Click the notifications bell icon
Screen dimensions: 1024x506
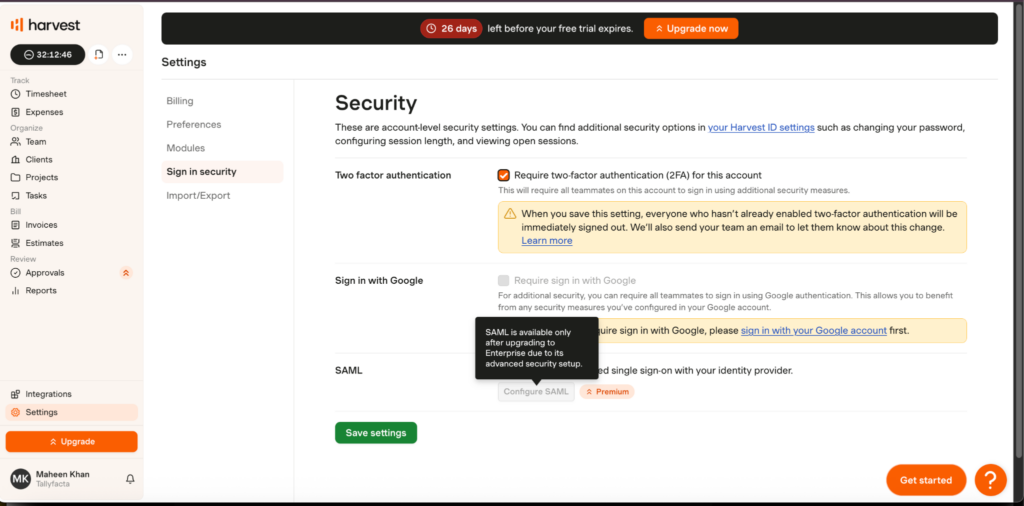130,479
